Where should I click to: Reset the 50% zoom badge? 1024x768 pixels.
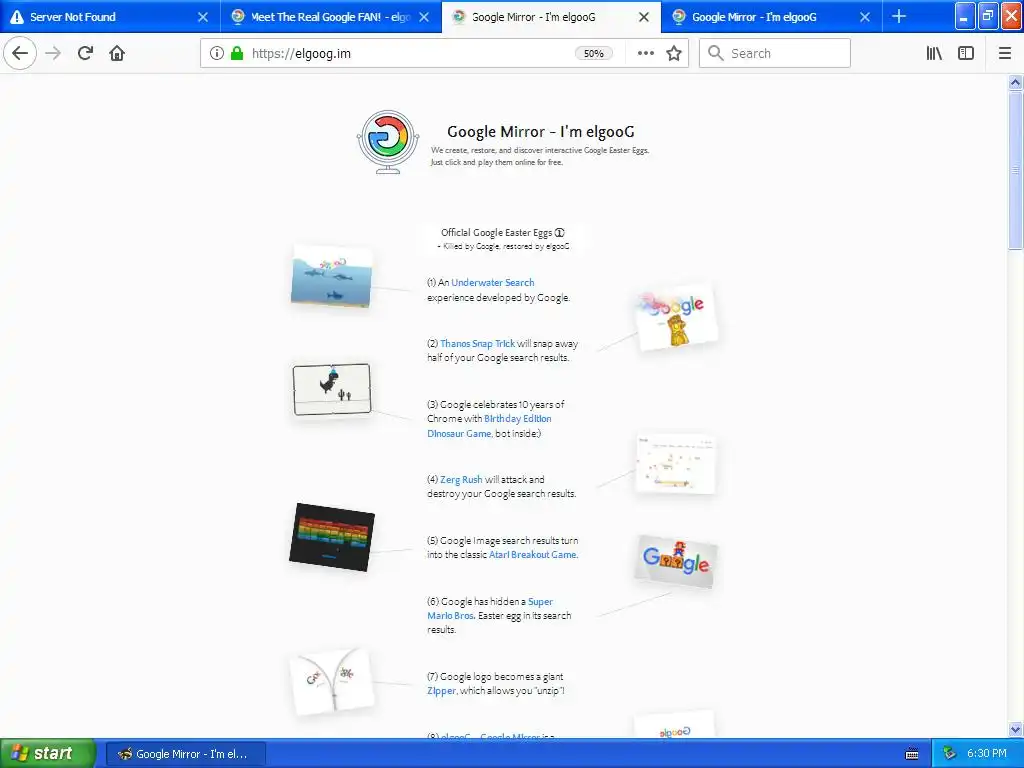(x=593, y=54)
